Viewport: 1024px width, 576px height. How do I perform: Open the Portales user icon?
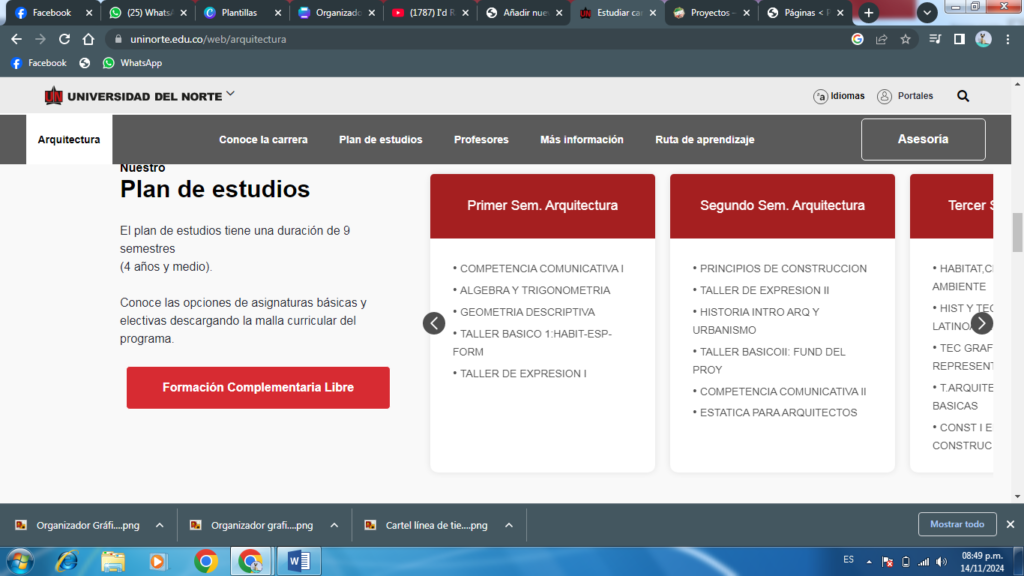(x=885, y=96)
